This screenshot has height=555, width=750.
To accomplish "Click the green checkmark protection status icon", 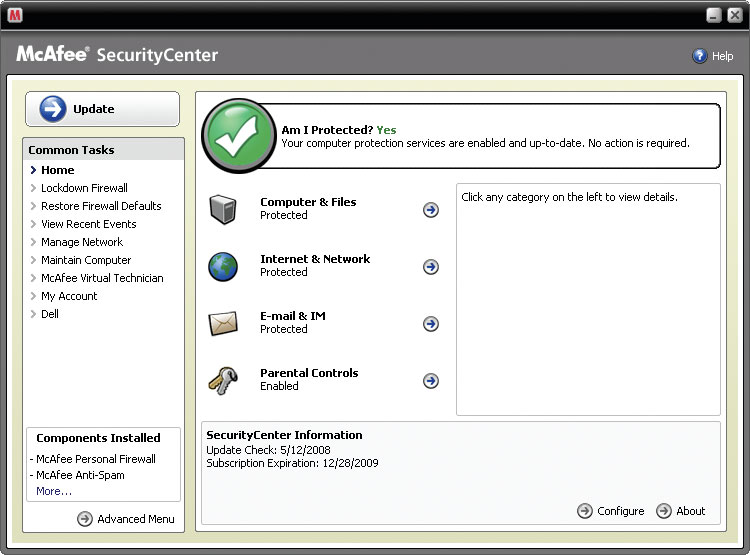I will point(240,137).
